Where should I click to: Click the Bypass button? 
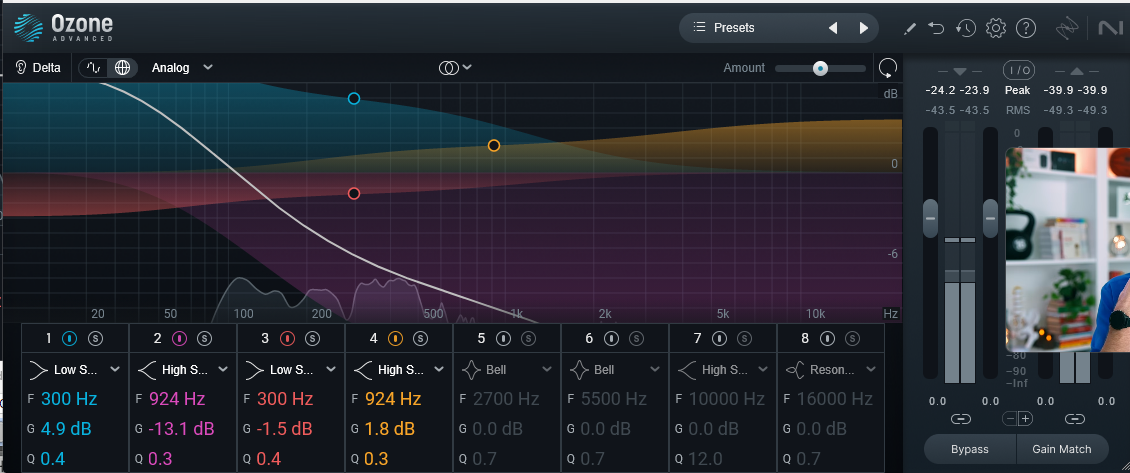pos(970,449)
